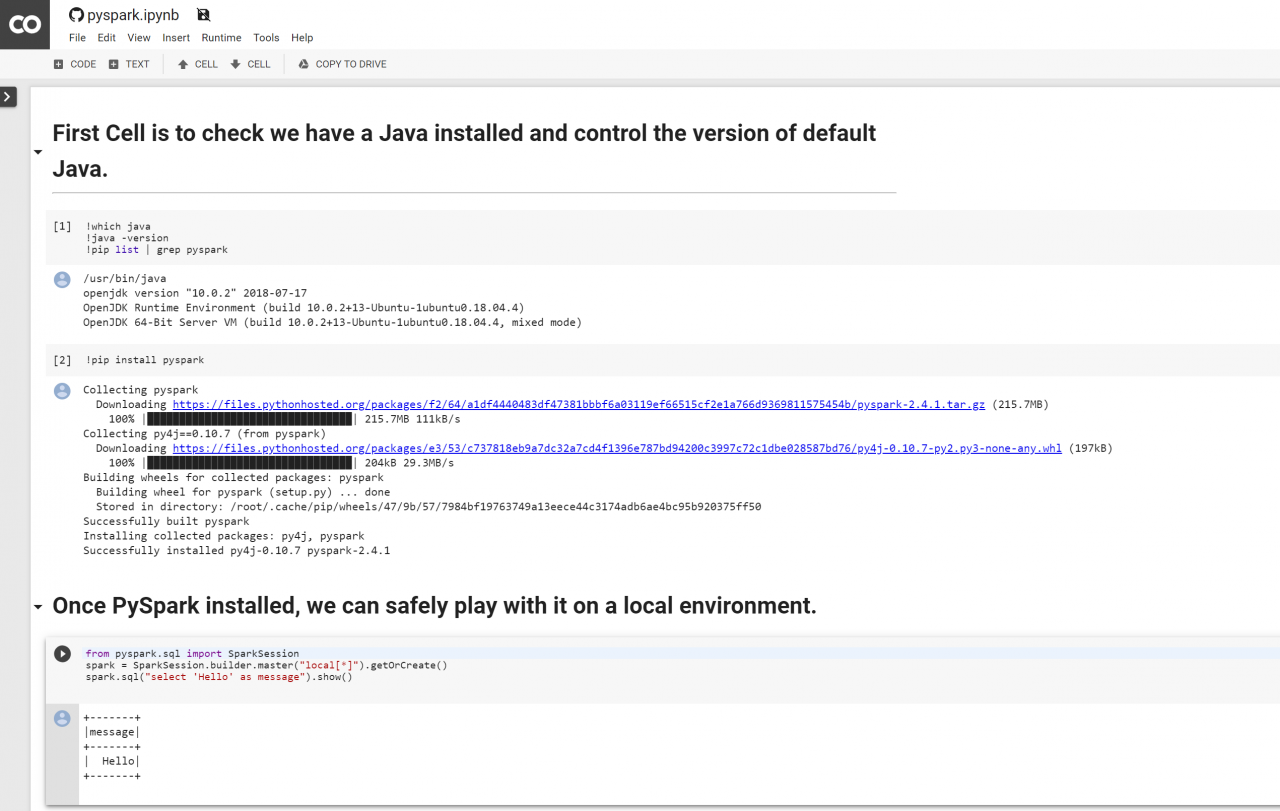Image resolution: width=1280 pixels, height=811 pixels.
Task: Open the Runtime menu
Action: pyautogui.click(x=221, y=38)
